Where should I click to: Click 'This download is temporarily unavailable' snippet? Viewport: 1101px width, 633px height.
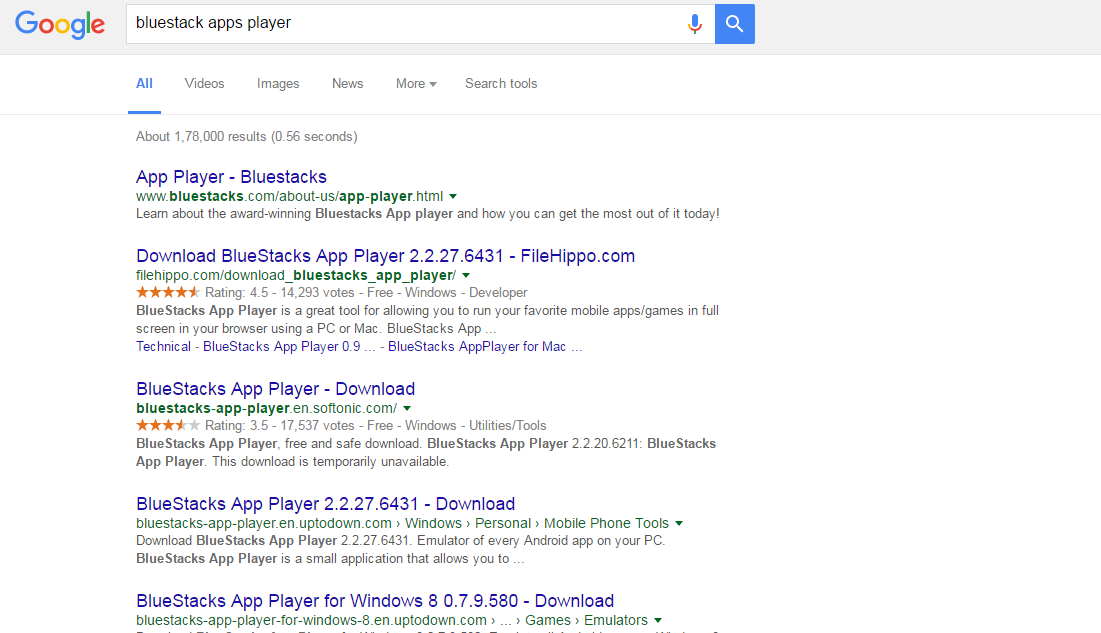pos(331,462)
